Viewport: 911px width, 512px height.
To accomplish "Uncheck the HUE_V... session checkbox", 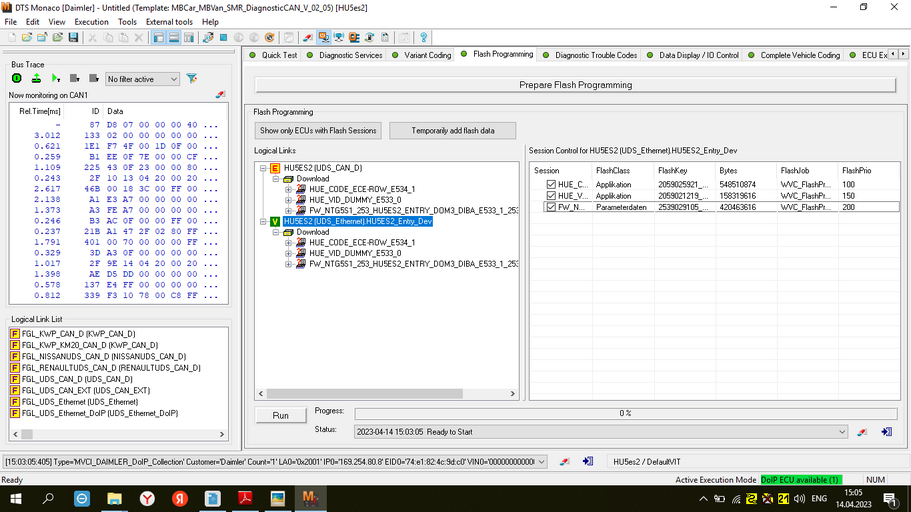I will (x=551, y=196).
